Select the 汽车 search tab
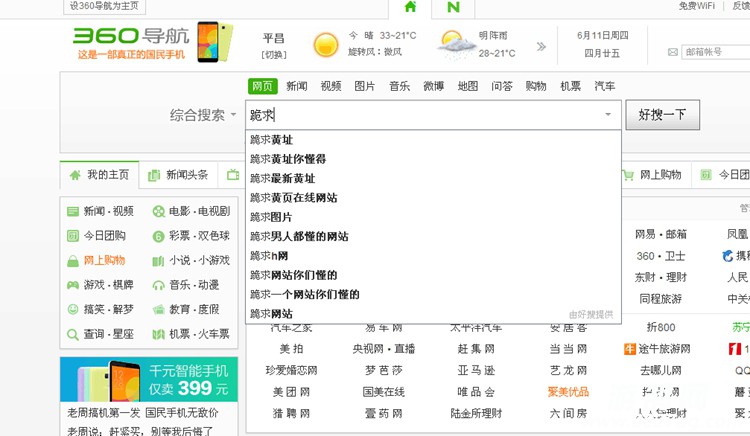Viewport: 750px width, 436px height. (x=605, y=86)
